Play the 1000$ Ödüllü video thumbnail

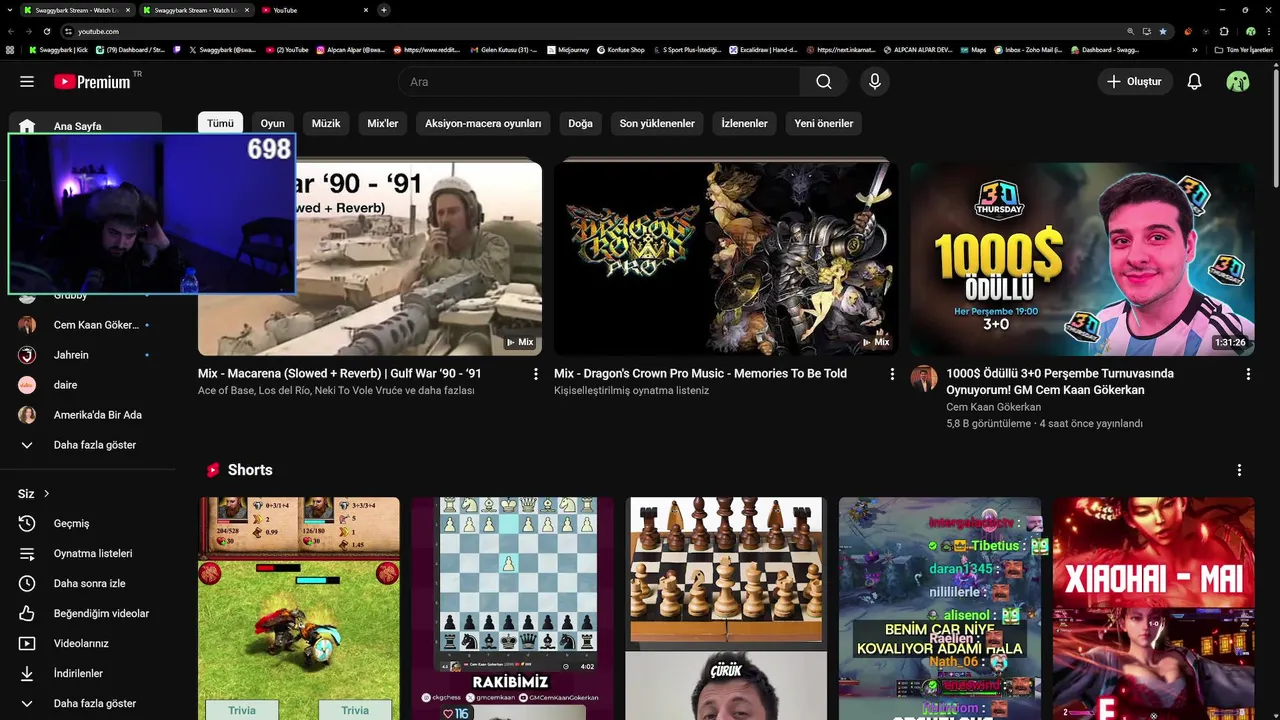tap(1082, 259)
